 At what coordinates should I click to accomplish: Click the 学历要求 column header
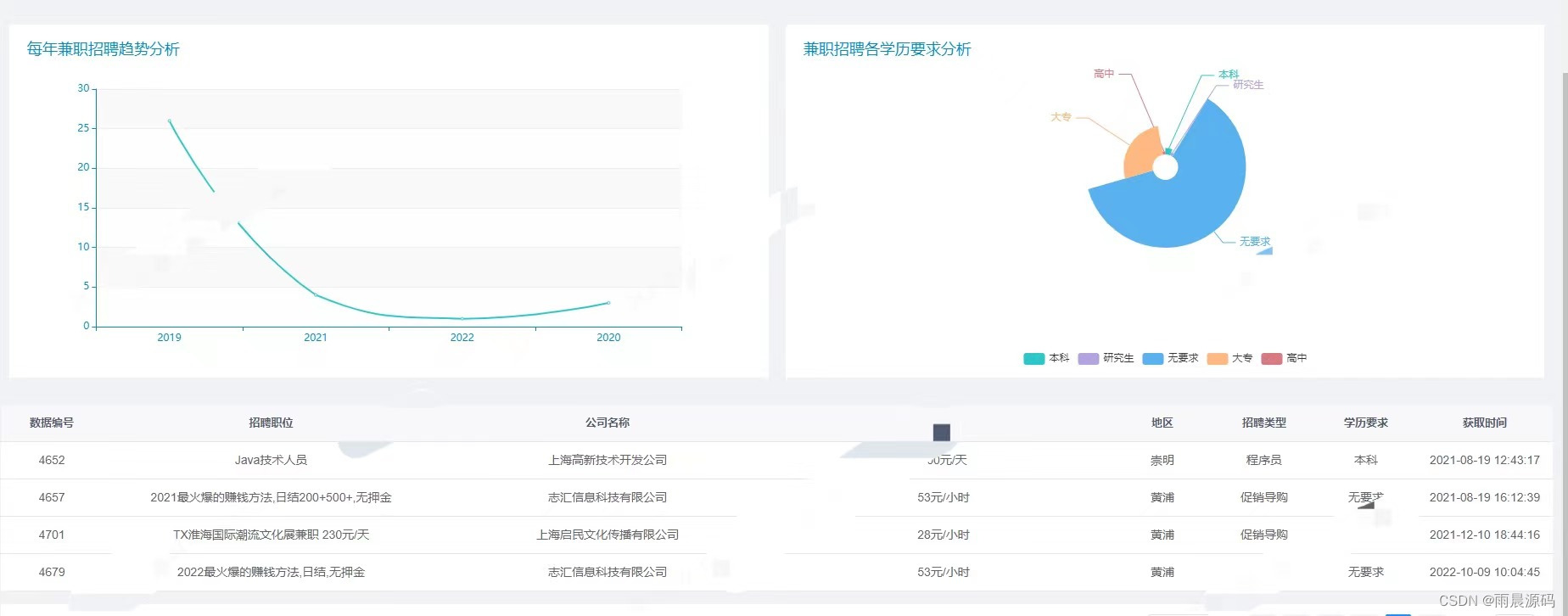click(1366, 423)
